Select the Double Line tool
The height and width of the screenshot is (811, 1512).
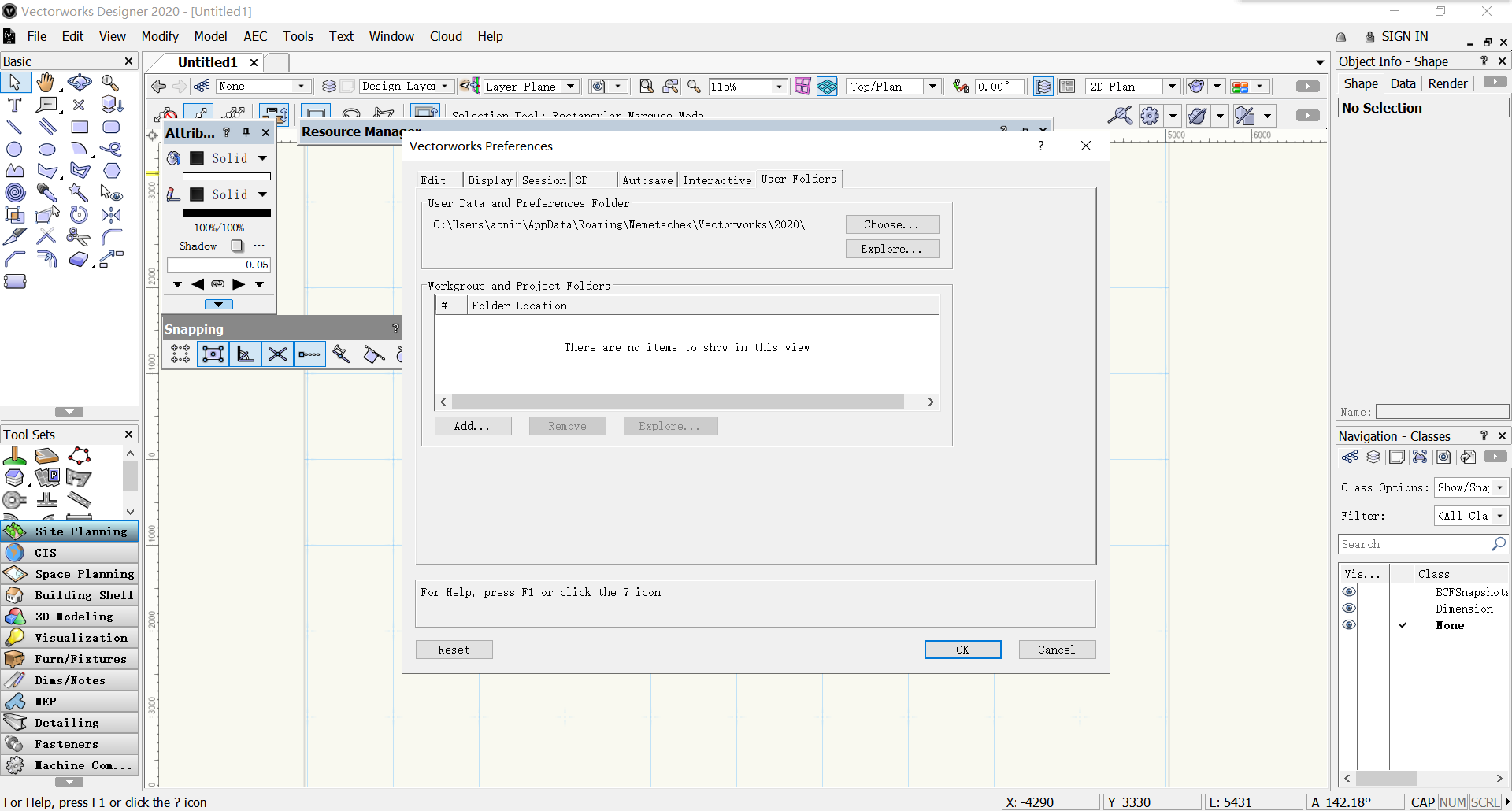tap(47, 127)
